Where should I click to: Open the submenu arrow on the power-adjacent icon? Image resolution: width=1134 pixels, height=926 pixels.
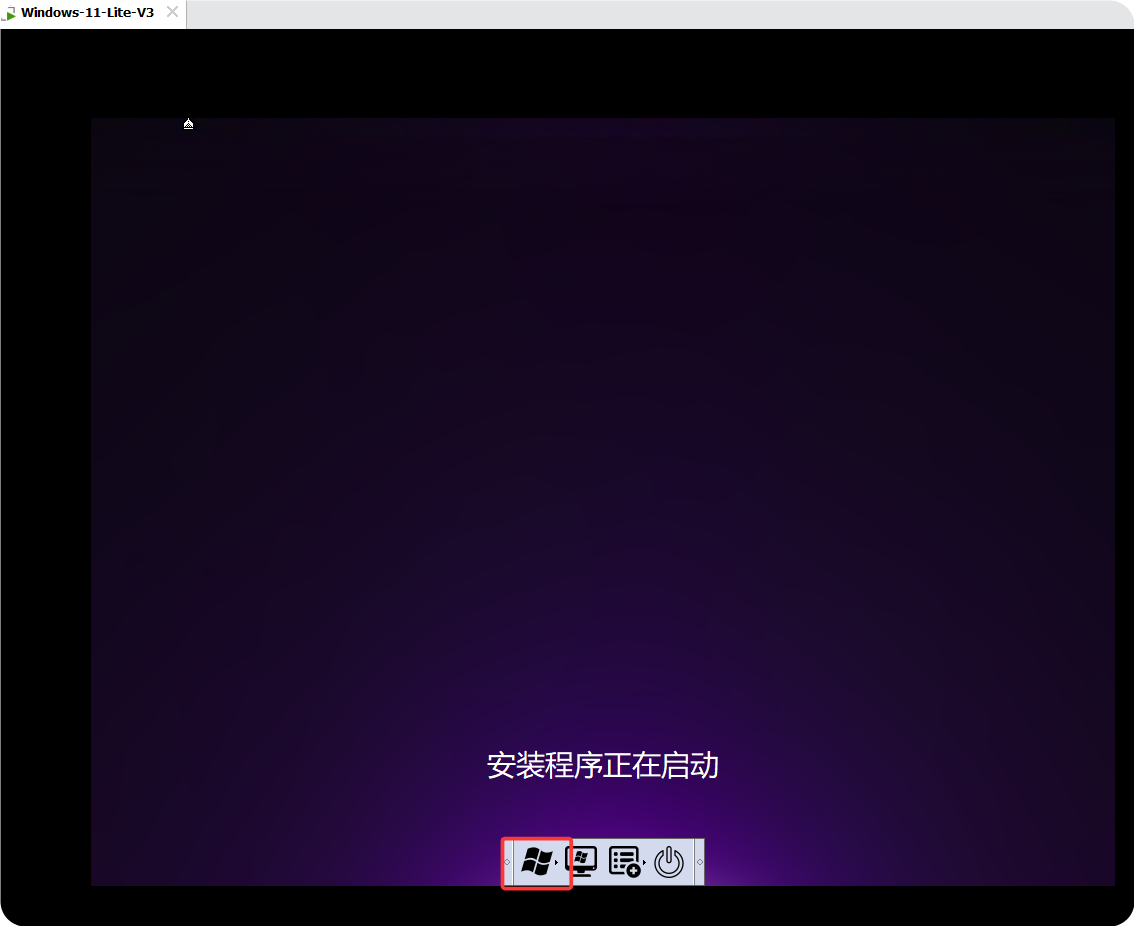(644, 862)
